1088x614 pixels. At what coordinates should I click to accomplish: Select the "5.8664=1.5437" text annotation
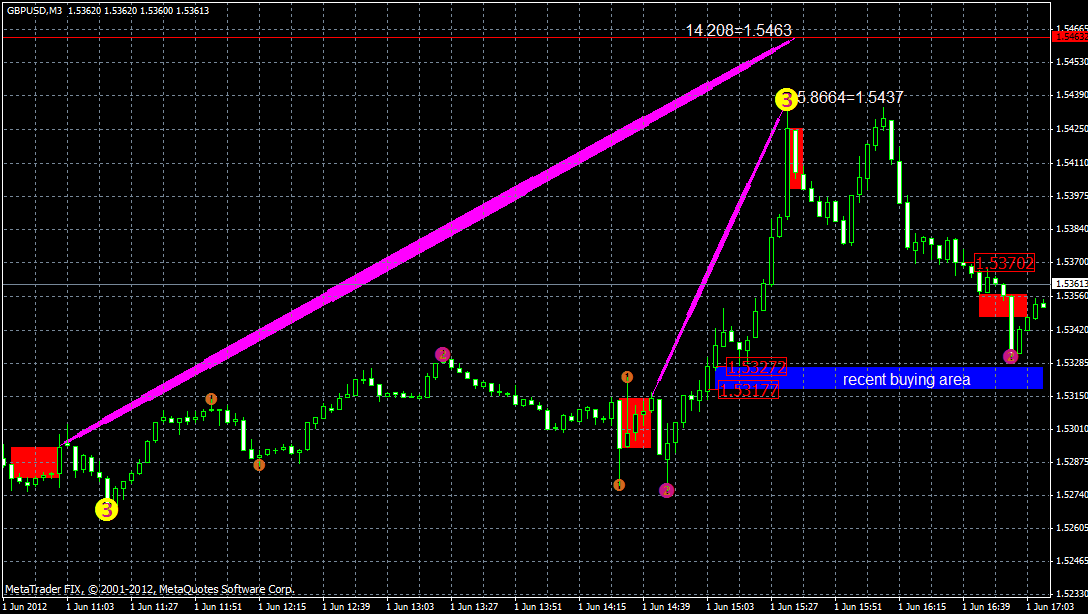click(x=850, y=98)
